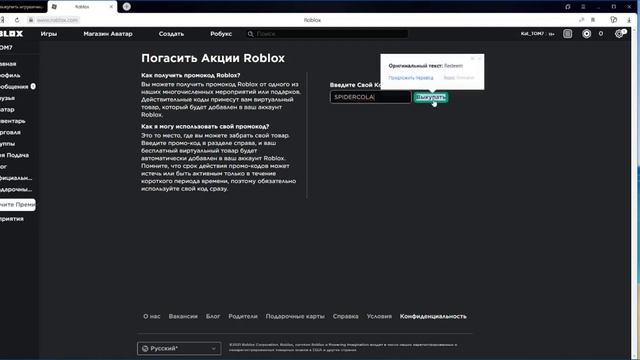Open Справка footer link
640x360 pixels.
(345, 316)
